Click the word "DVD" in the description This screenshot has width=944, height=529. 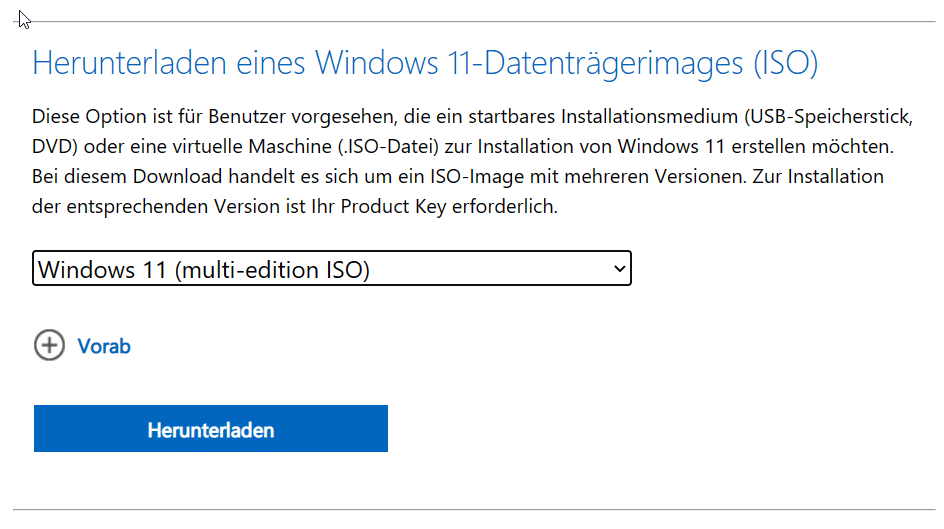click(x=52, y=146)
